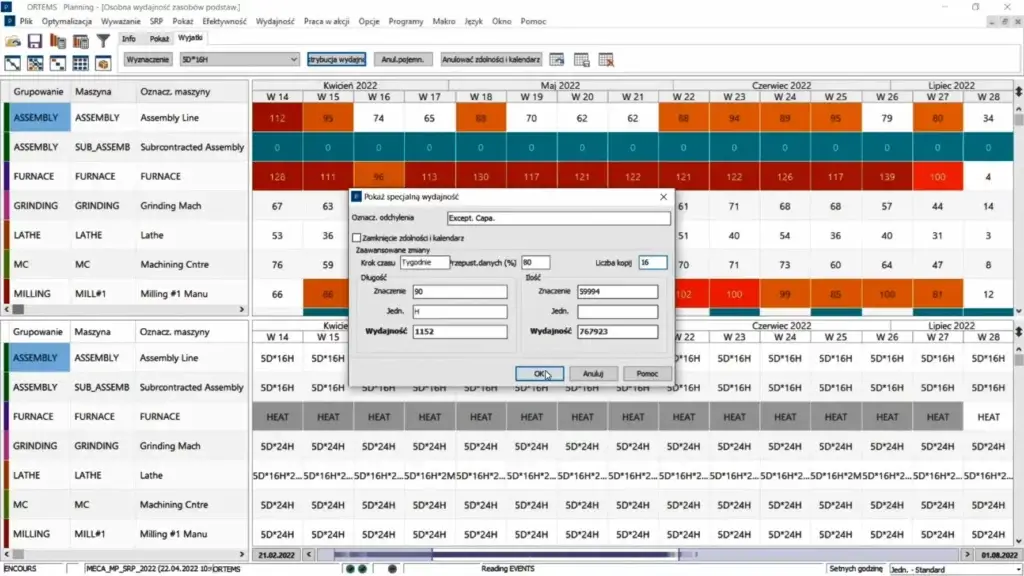Click the Krok czasu Tygodnie field
This screenshot has width=1024, height=576.
pos(424,263)
